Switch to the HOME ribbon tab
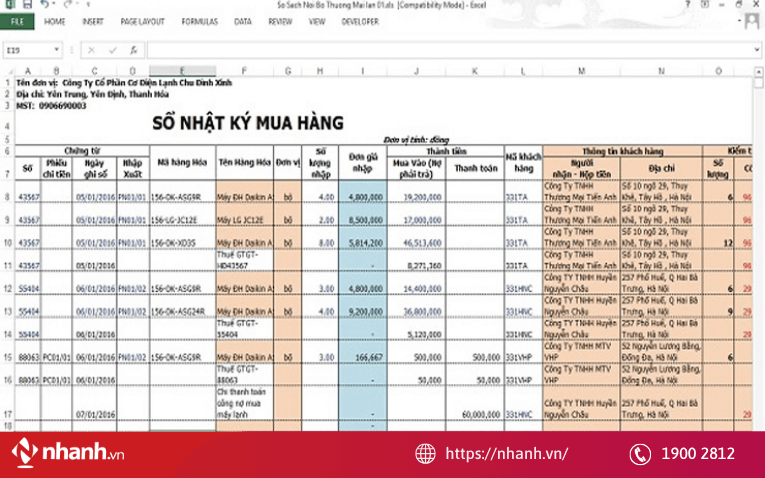The image size is (765, 478). (55, 22)
